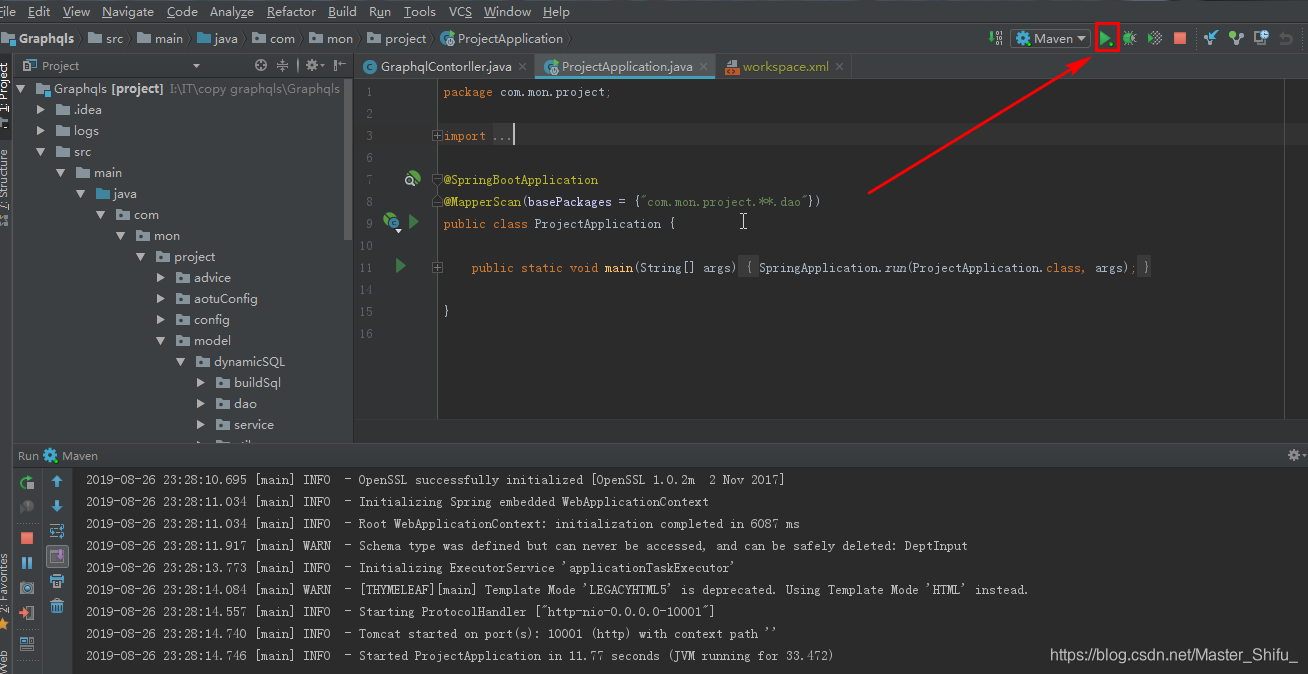Click the Spring bean gutter icon on line 7
1308x674 pixels.
412,179
